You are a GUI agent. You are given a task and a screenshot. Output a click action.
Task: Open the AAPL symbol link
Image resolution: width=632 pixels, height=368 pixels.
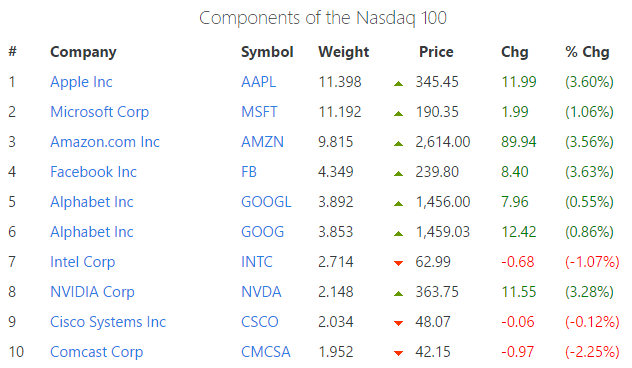click(x=258, y=82)
